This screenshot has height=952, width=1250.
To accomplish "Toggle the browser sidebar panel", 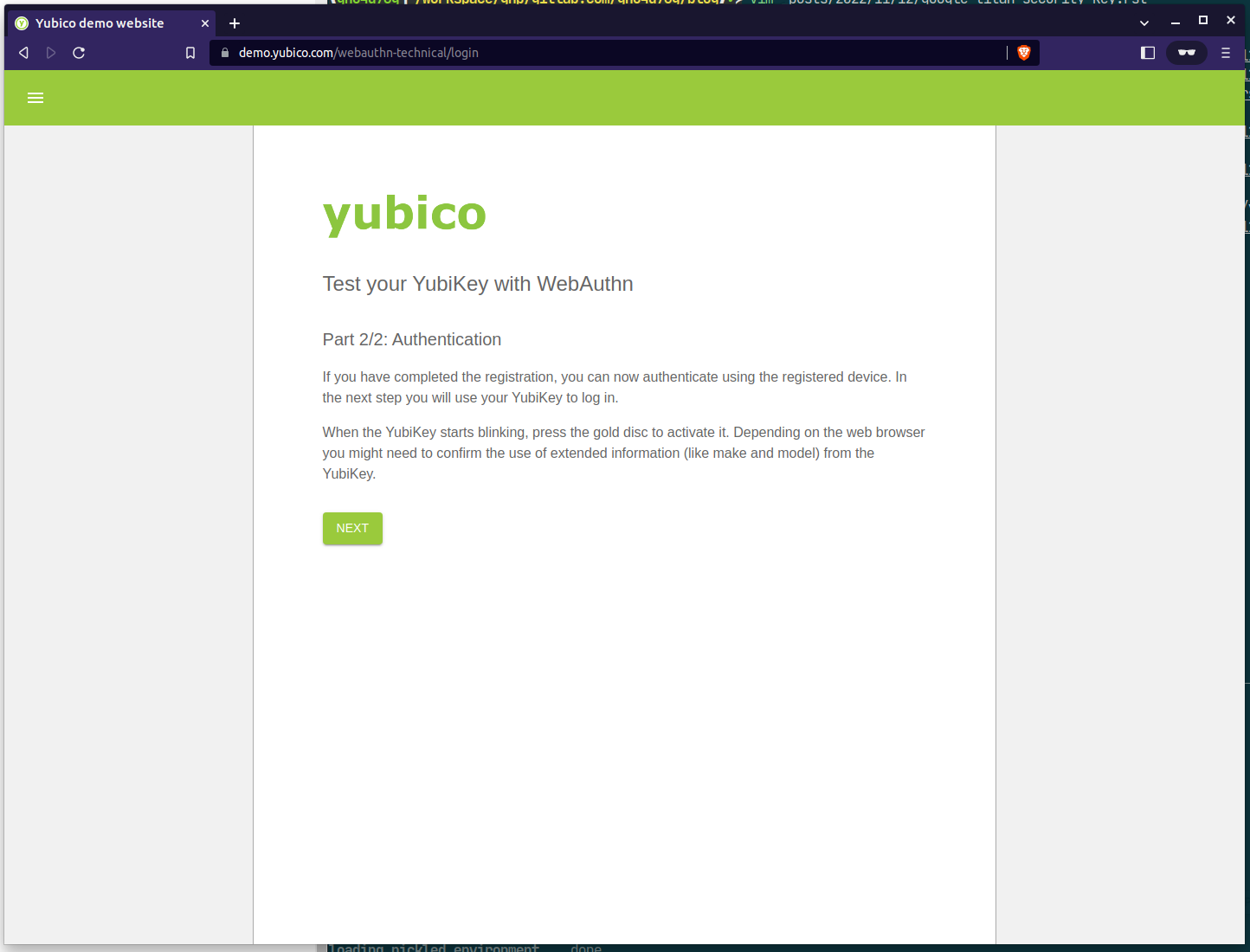I will [x=1148, y=53].
